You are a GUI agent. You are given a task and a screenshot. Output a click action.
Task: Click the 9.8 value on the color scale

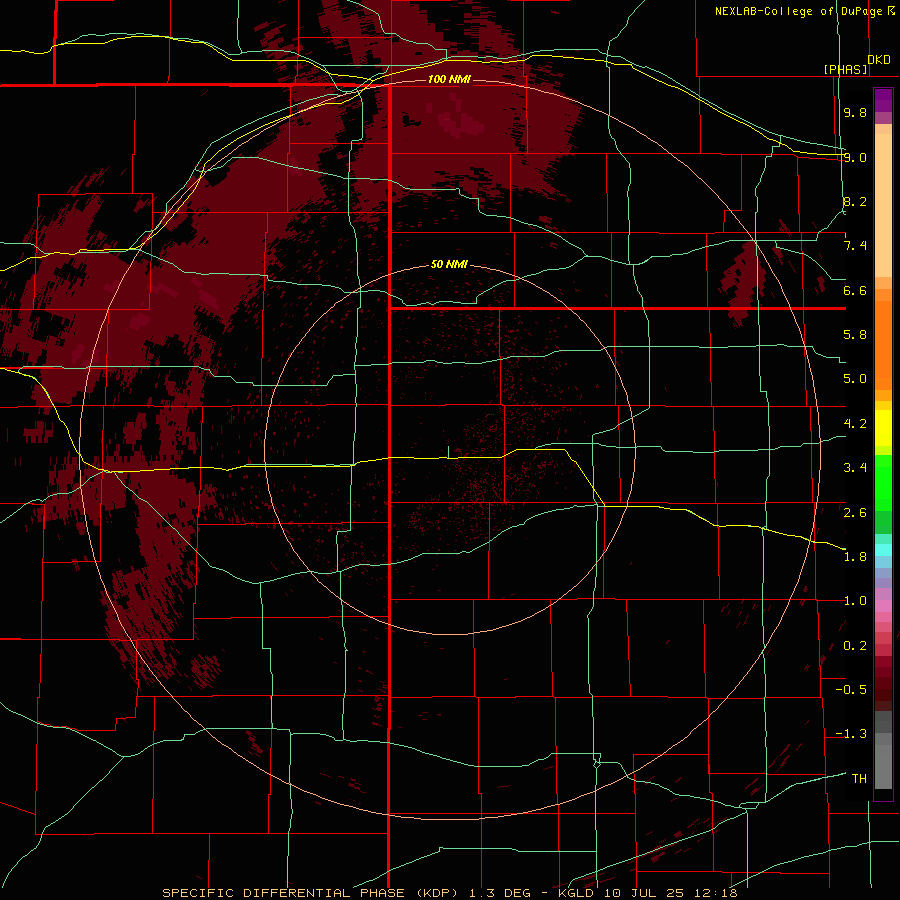[x=855, y=112]
